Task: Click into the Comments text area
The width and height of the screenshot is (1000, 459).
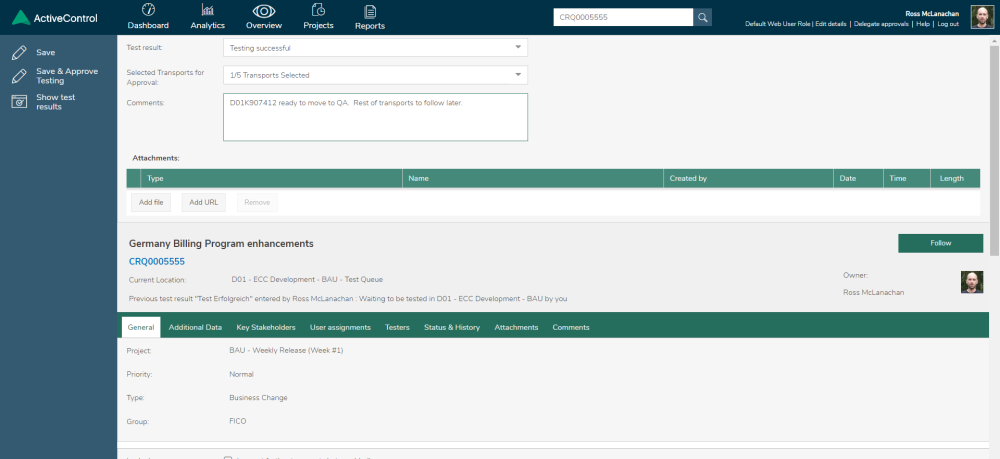Action: pos(375,117)
